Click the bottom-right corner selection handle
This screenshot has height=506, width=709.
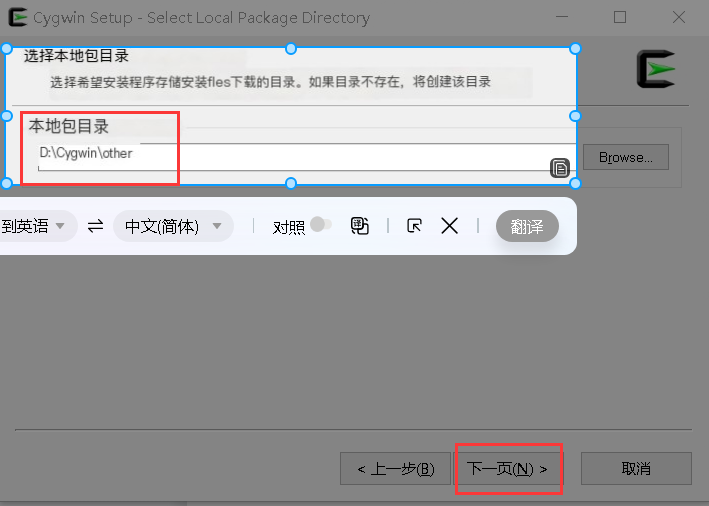(575, 183)
